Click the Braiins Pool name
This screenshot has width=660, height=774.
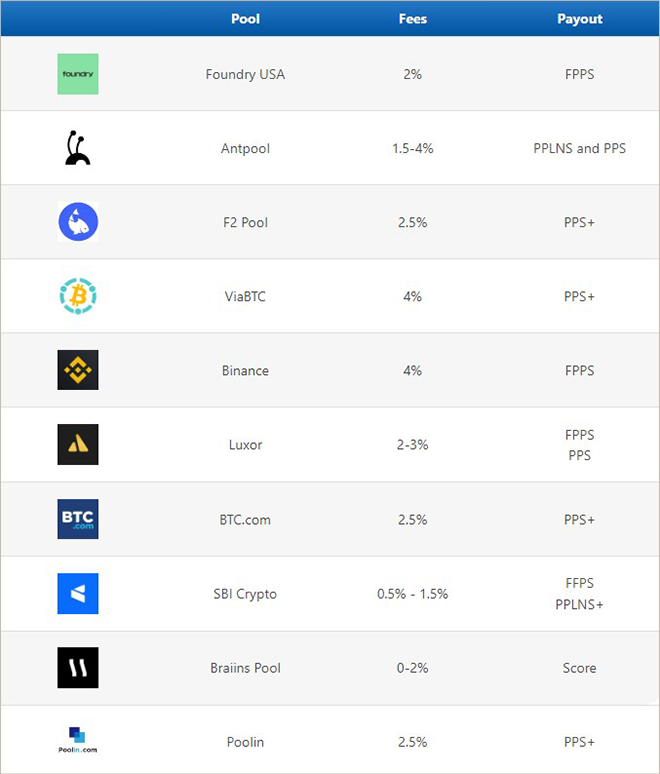point(245,667)
